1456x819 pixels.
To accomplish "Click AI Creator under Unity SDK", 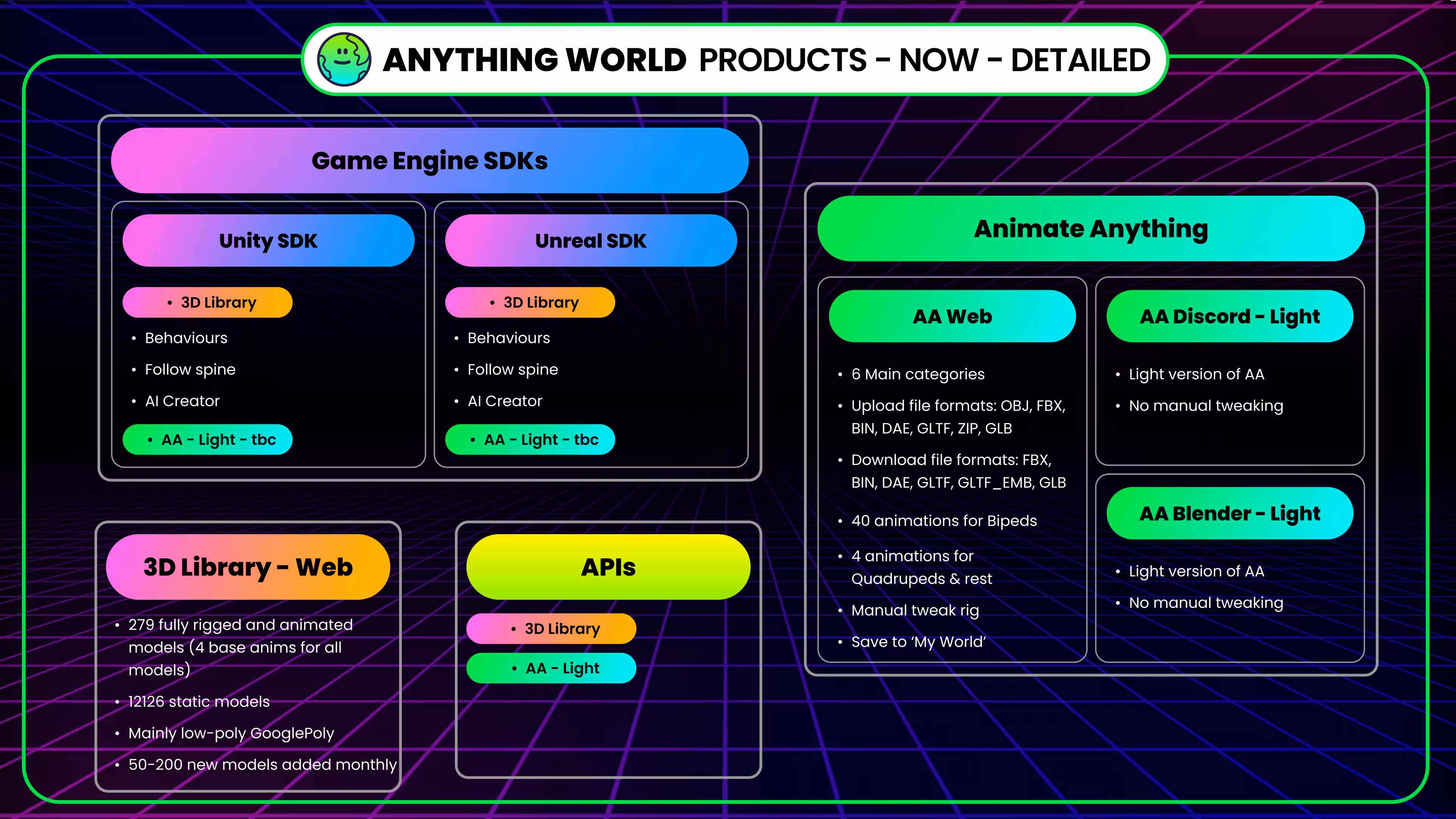I will pos(182,401).
